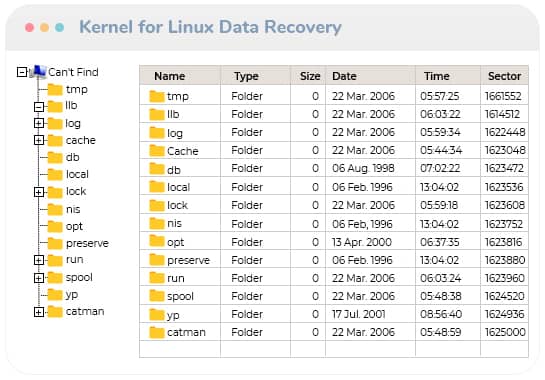Select the local tree item
Viewport: 545px width, 380px height.
(77, 174)
